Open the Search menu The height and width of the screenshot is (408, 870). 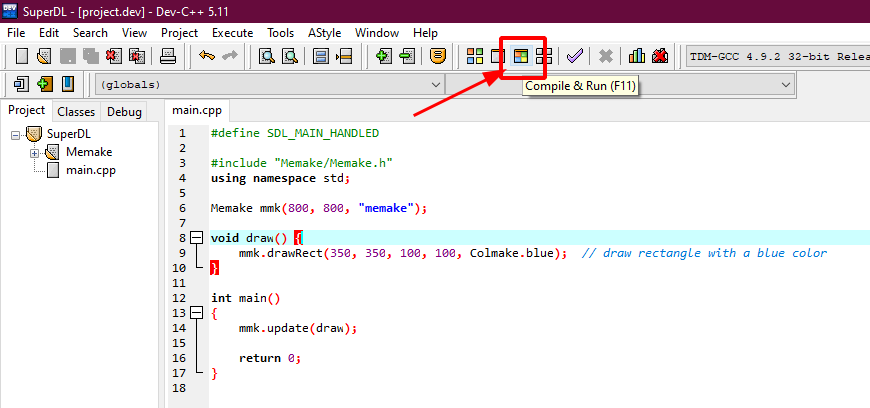point(90,33)
